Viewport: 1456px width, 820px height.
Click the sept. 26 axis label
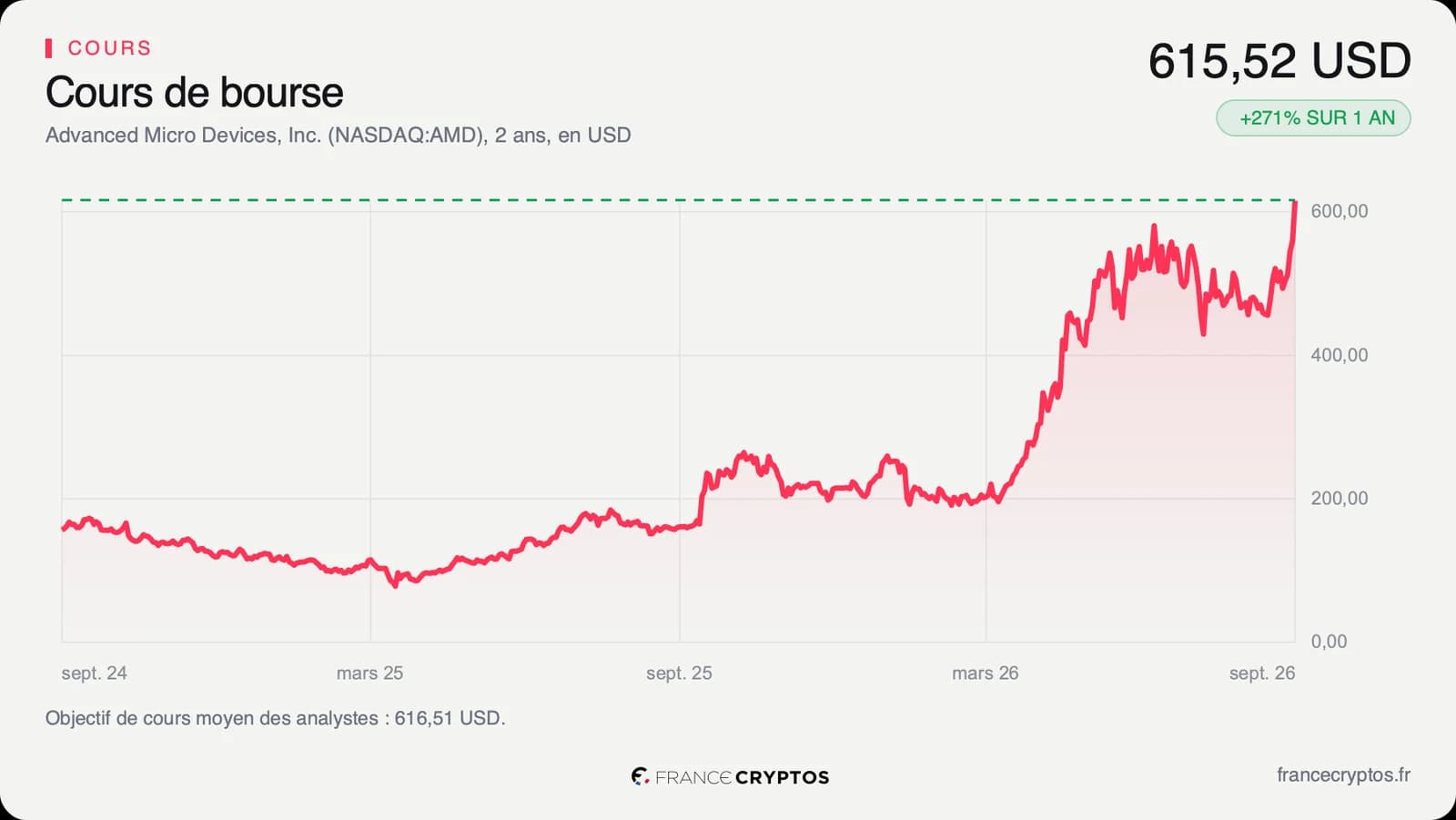(1261, 673)
